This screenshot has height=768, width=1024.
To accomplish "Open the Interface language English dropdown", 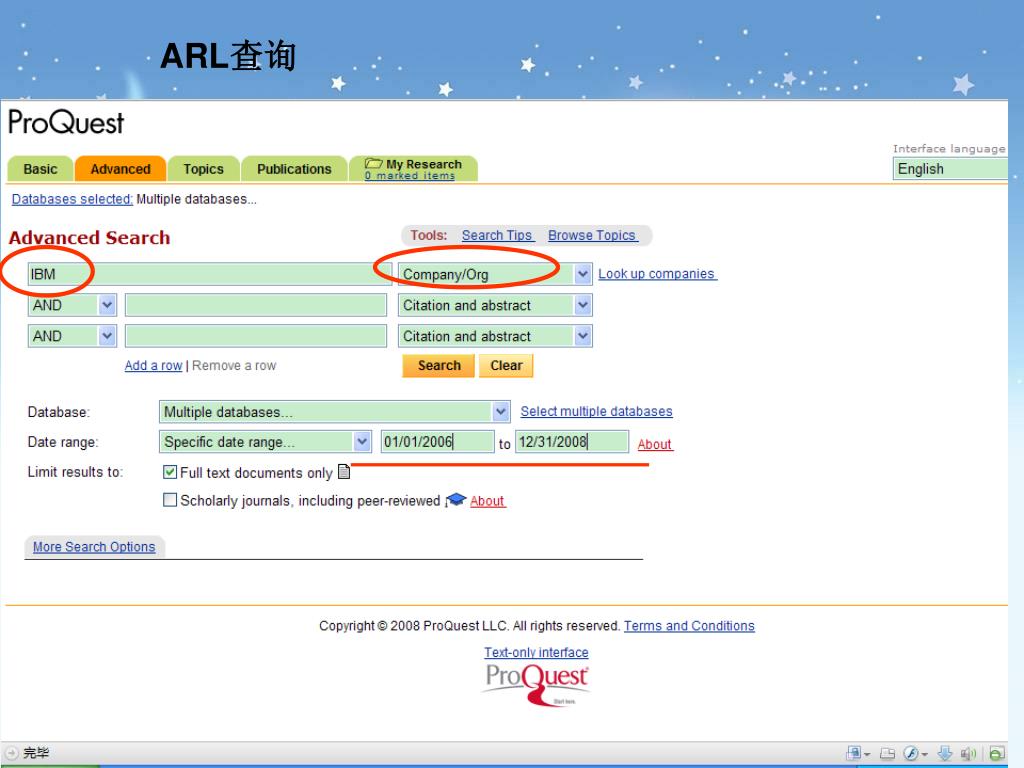I will pyautogui.click(x=950, y=168).
